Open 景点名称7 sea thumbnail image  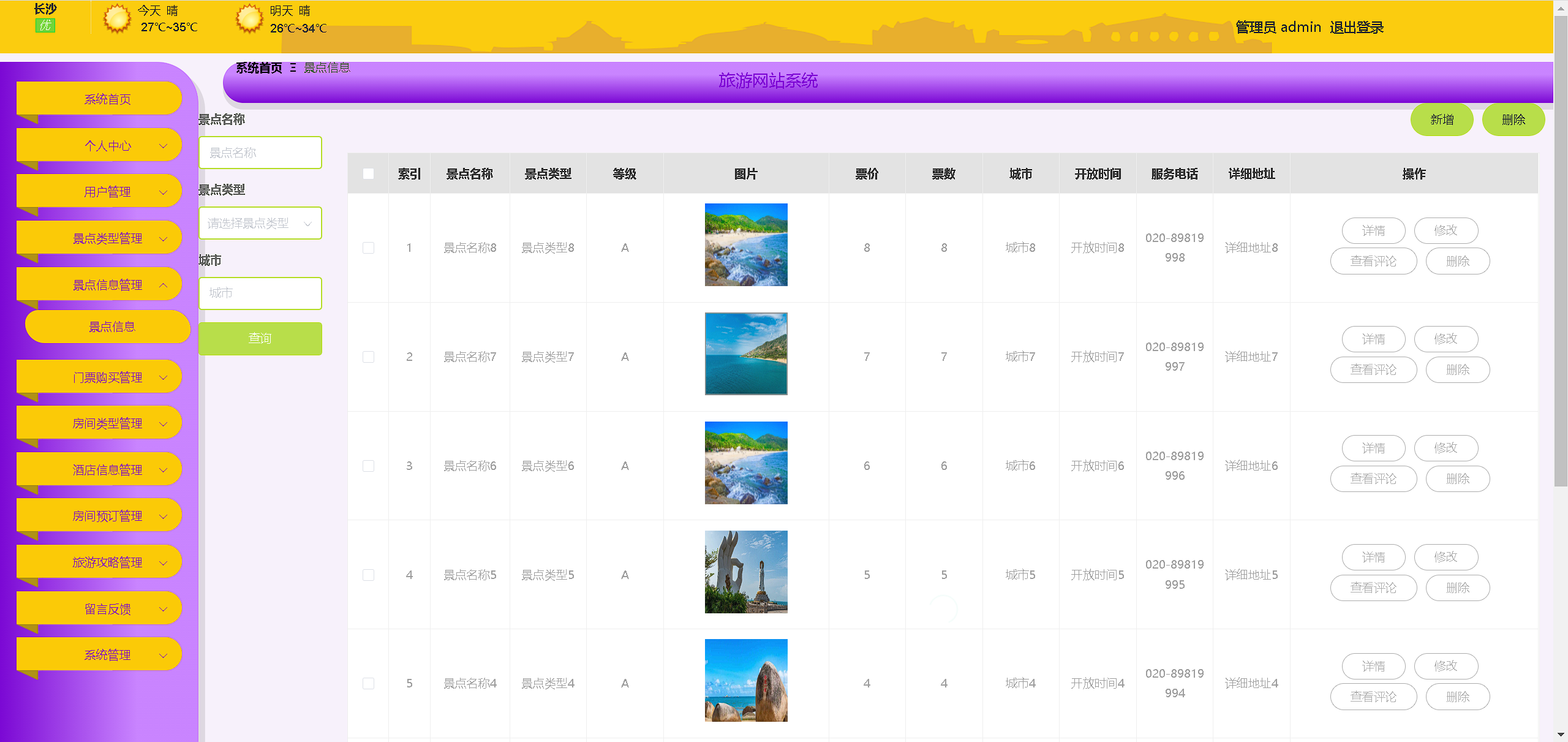point(745,354)
